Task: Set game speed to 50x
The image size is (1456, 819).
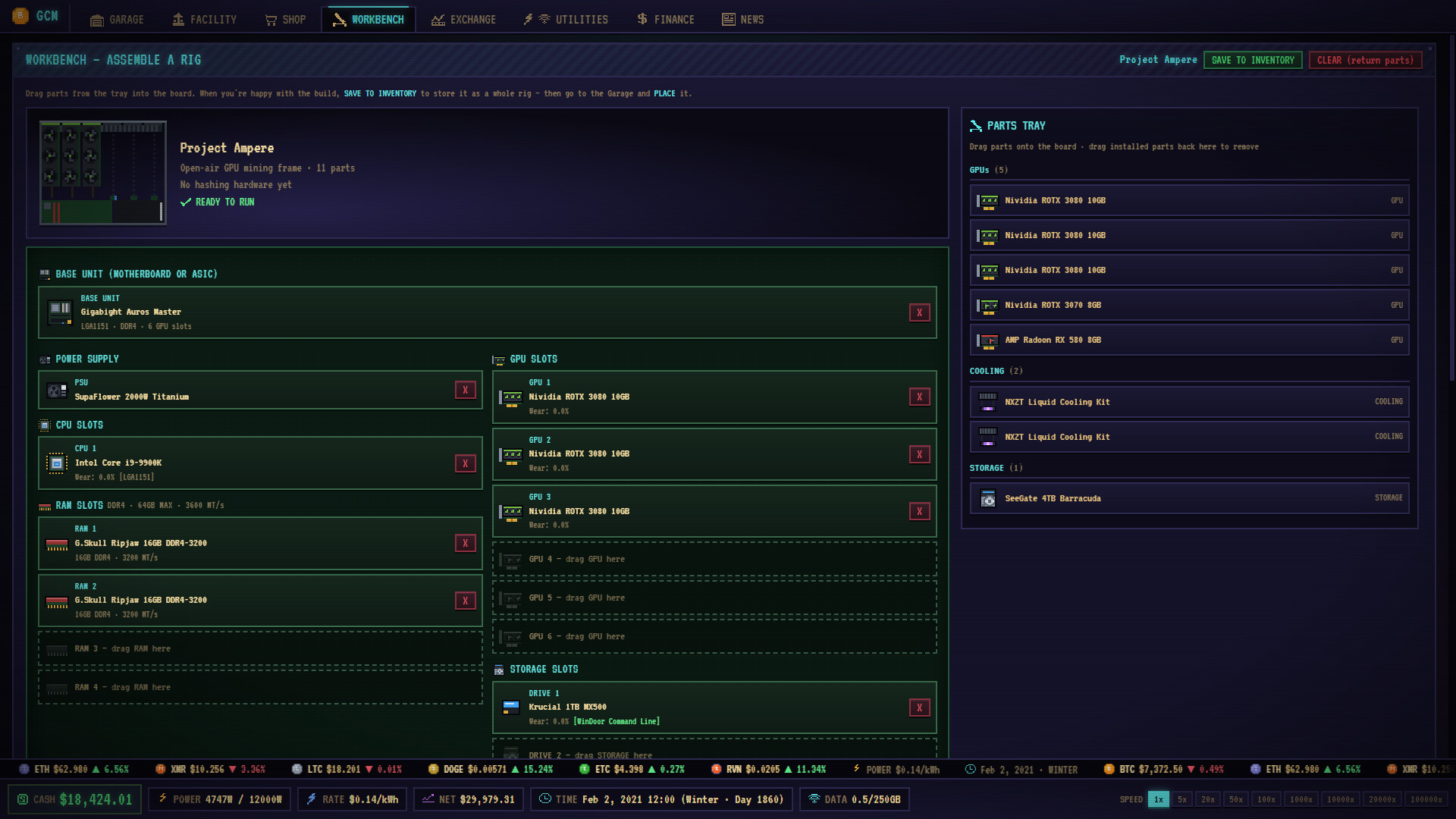Action: tap(1236, 799)
